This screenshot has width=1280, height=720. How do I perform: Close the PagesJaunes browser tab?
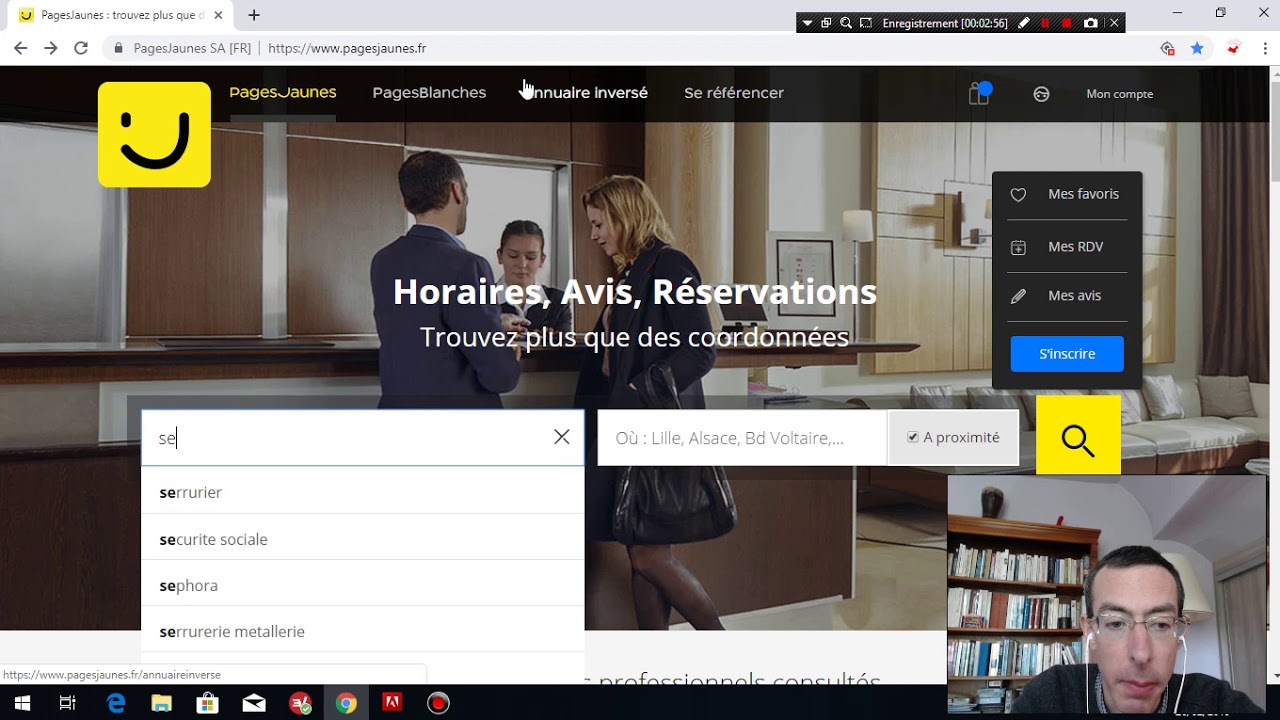218,15
